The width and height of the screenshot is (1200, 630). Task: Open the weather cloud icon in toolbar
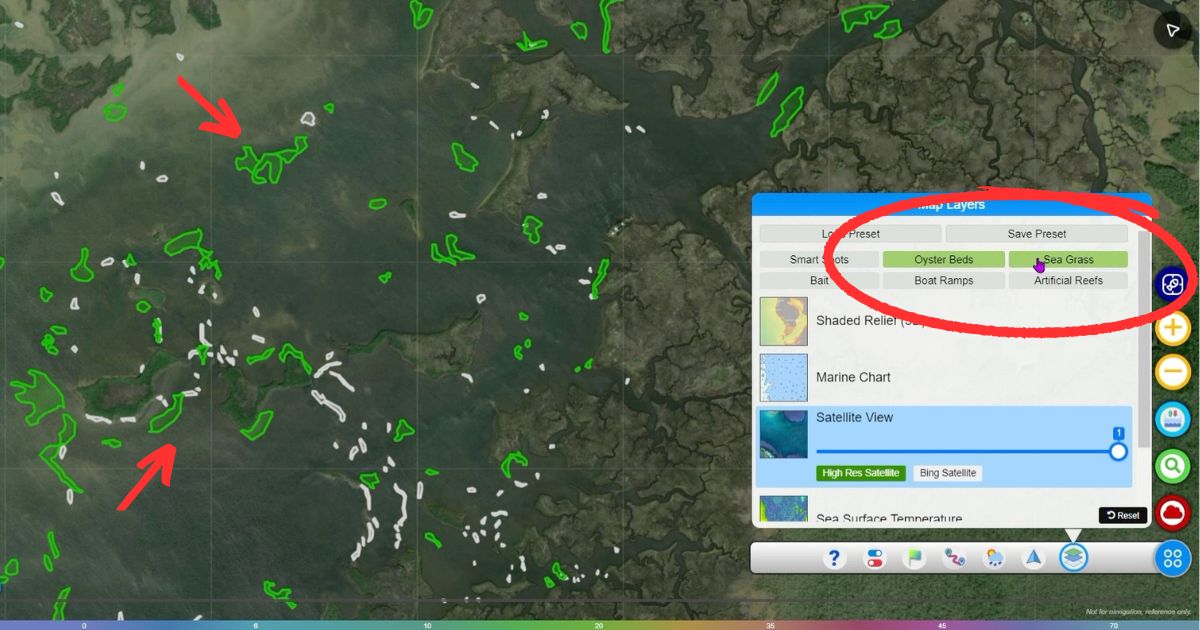(x=994, y=558)
